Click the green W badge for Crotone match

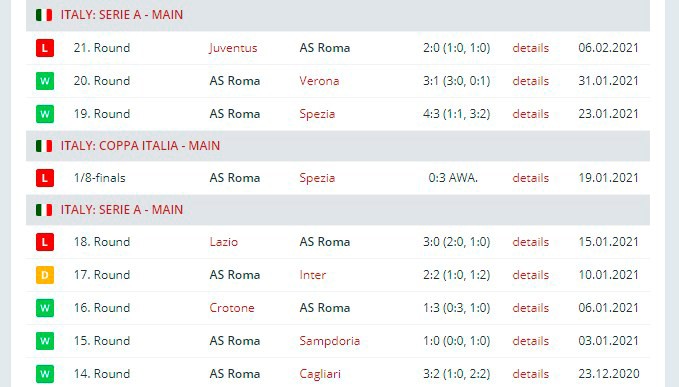pos(45,308)
